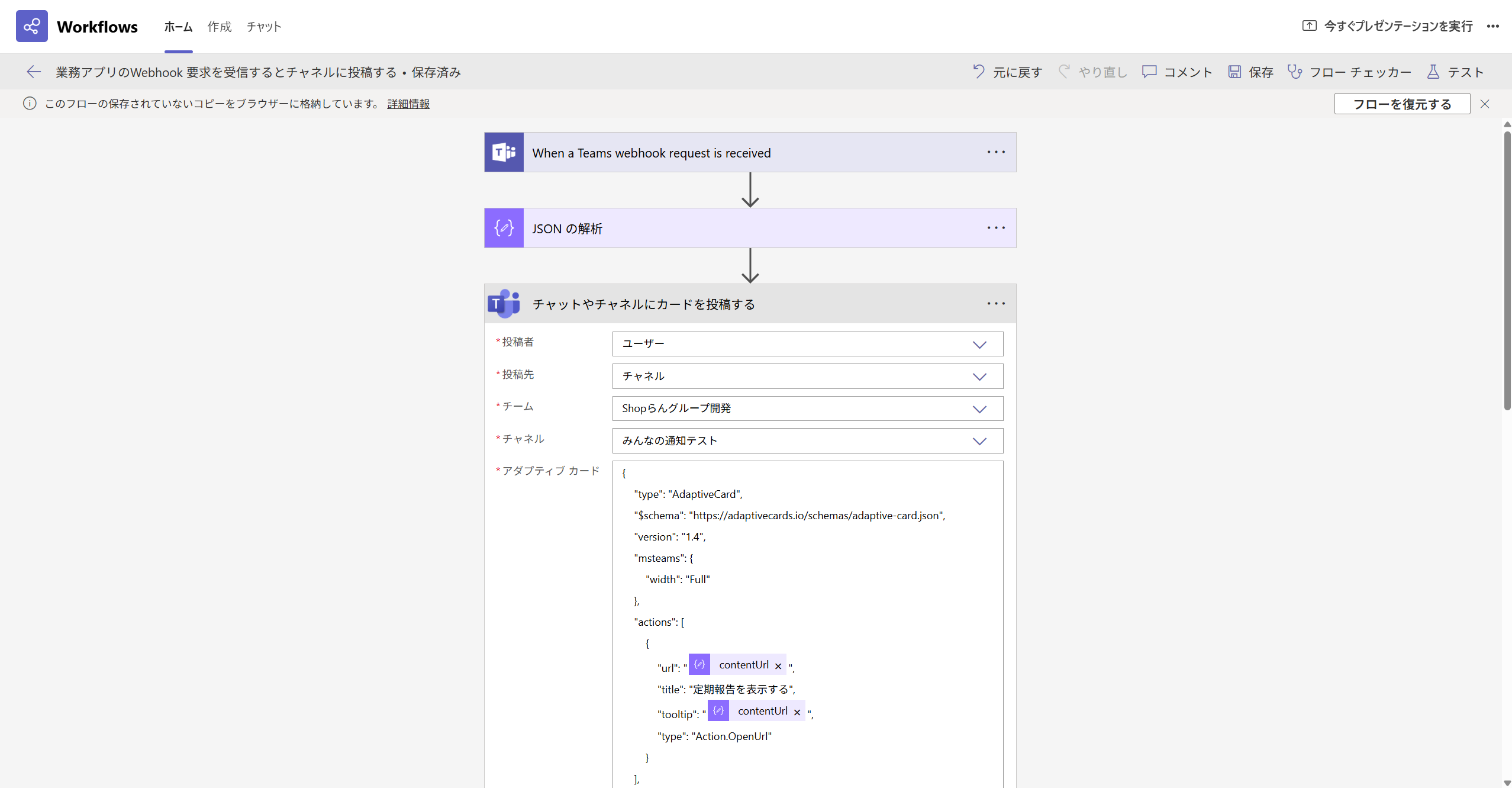Run the フロー チェッカー stethoscope icon
This screenshot has height=788, width=1512.
pos(1295,72)
